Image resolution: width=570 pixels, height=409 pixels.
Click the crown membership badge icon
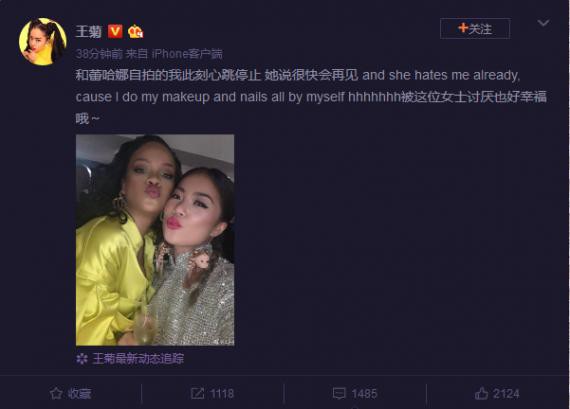(136, 32)
